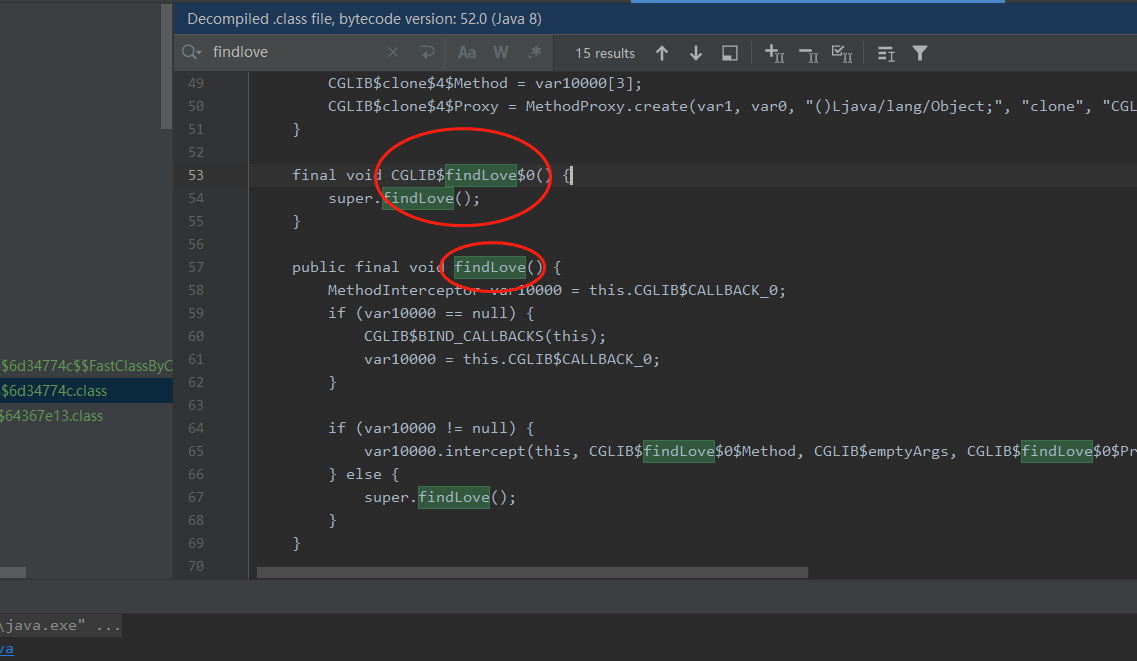Click line number 65 in gutter
The height and width of the screenshot is (661, 1137).
point(196,451)
